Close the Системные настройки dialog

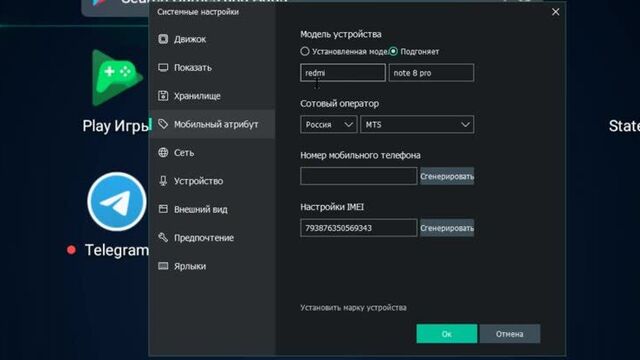tap(556, 12)
